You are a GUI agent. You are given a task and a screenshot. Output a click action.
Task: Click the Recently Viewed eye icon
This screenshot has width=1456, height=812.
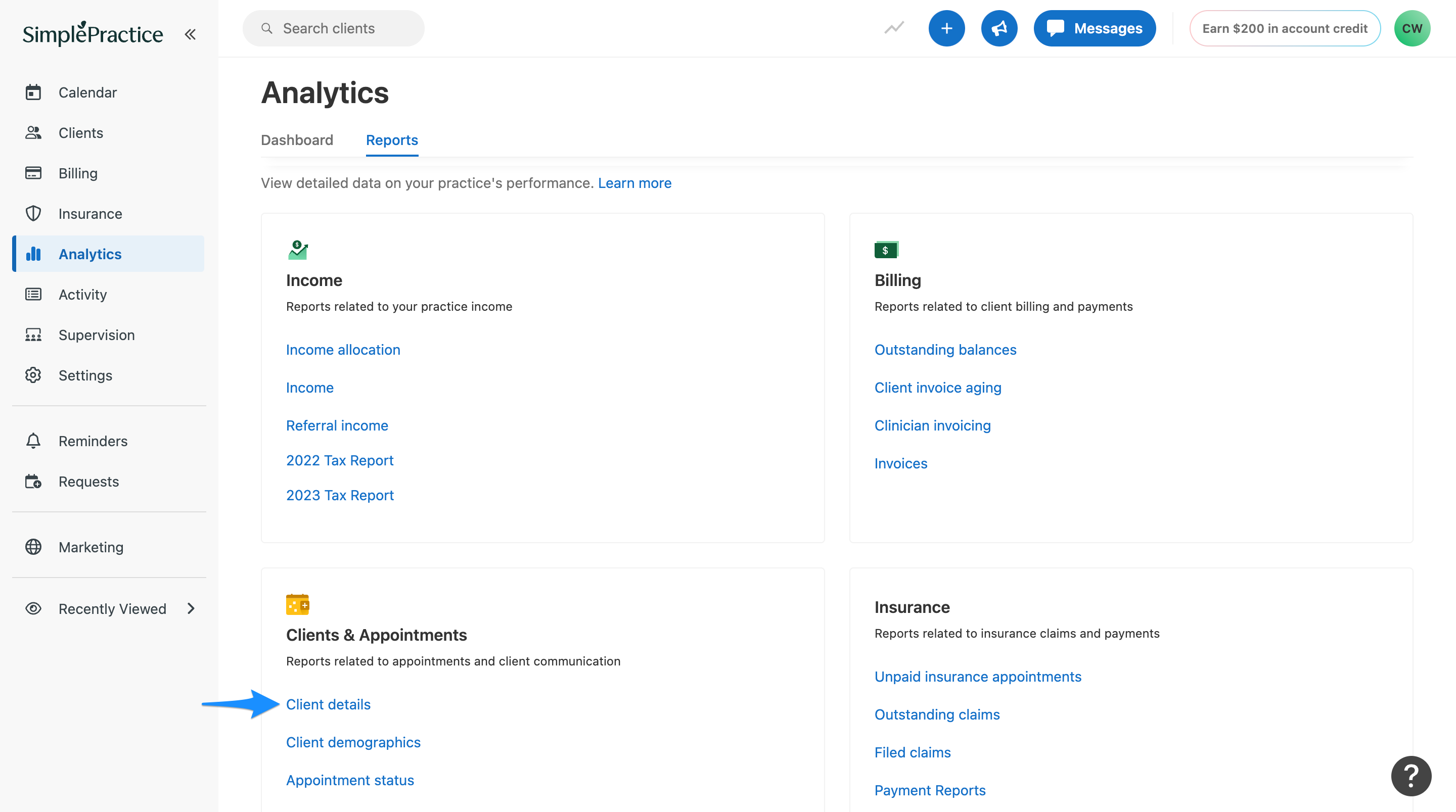(x=33, y=608)
